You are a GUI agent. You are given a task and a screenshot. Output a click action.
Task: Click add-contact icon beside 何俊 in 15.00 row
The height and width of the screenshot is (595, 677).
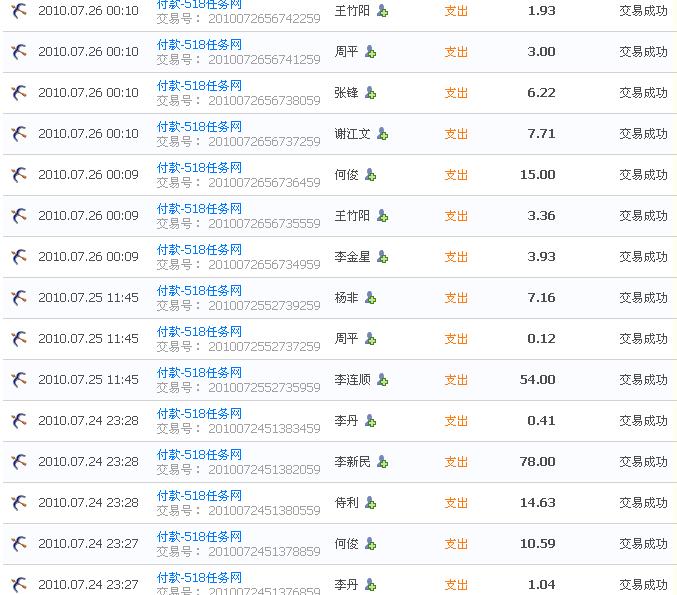pyautogui.click(x=371, y=175)
